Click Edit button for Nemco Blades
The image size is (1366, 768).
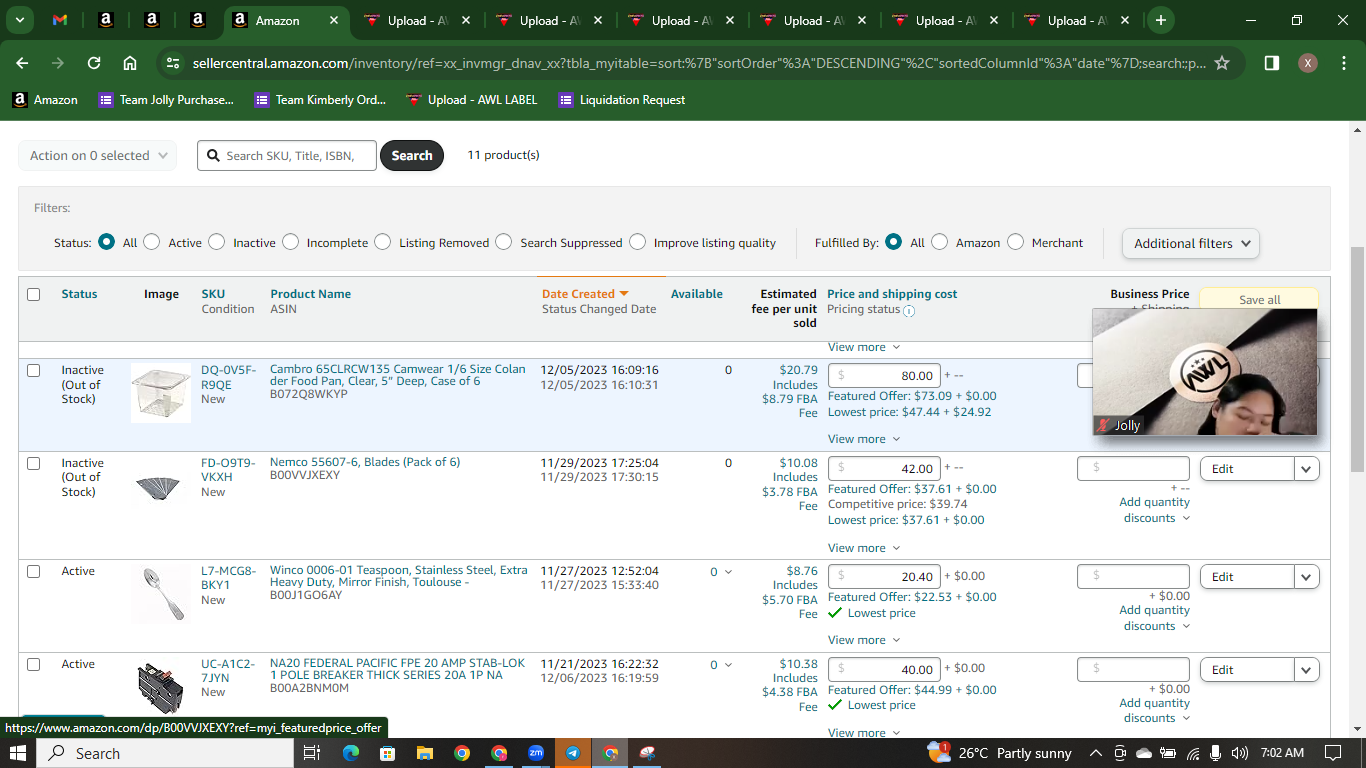click(1247, 469)
